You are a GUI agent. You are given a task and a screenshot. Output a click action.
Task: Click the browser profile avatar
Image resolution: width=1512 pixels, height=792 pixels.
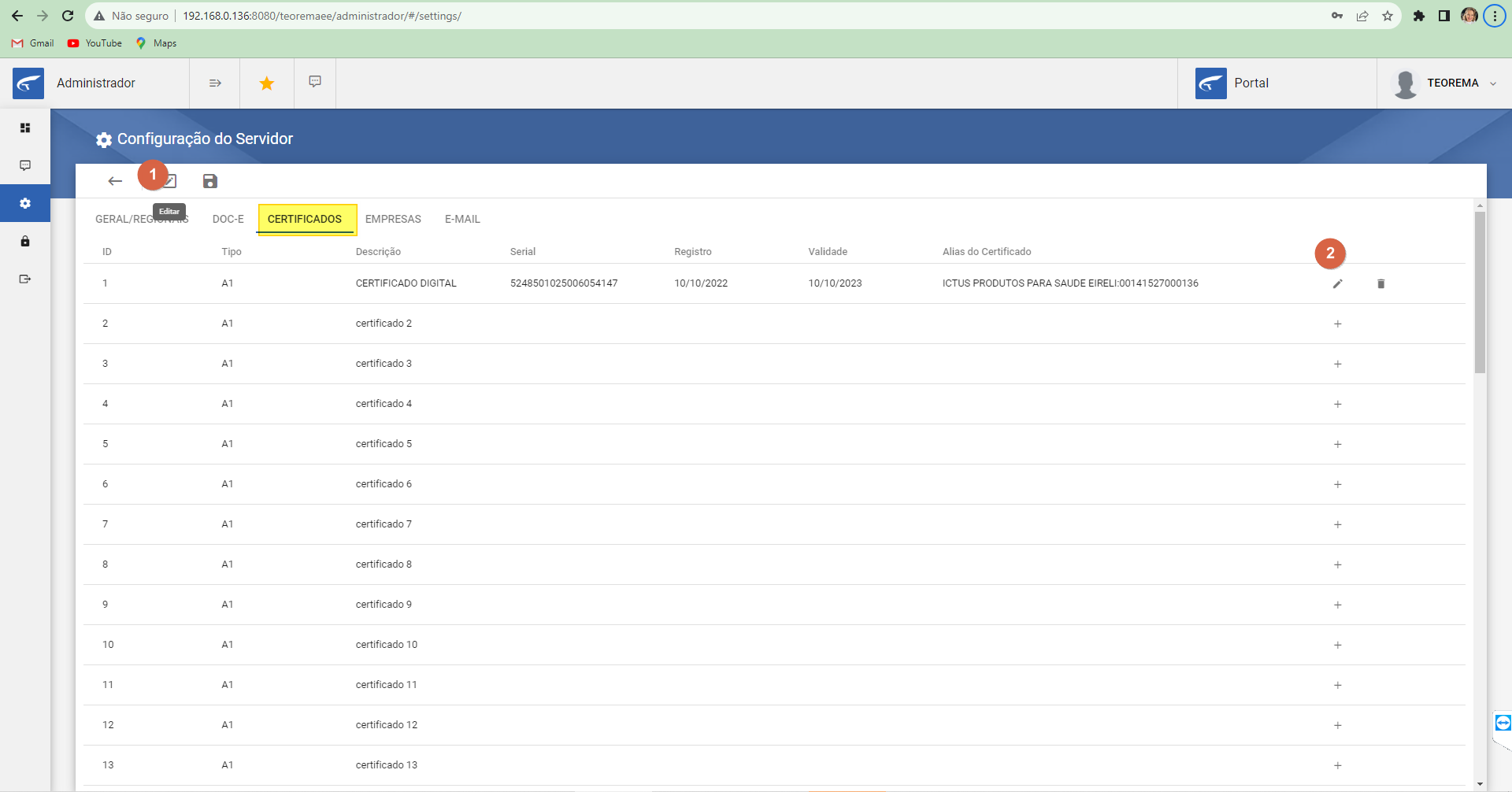click(x=1469, y=16)
